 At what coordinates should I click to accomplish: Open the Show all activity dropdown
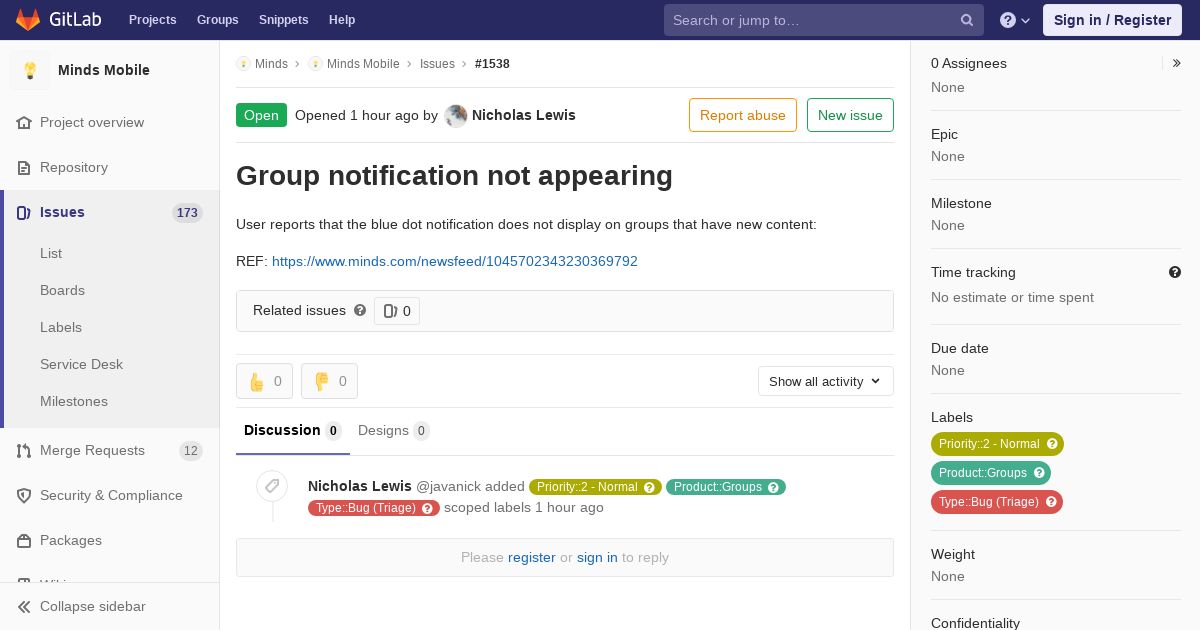[x=825, y=381]
